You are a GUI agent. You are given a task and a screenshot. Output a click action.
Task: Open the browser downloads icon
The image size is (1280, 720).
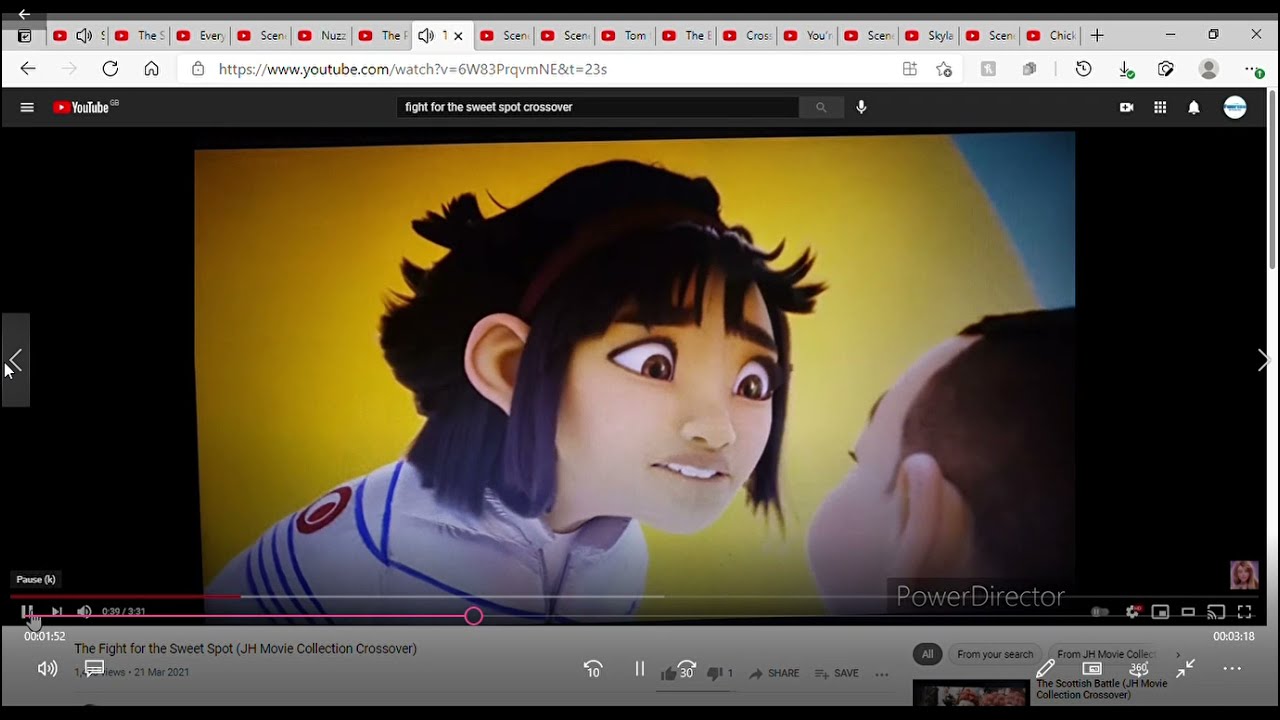click(x=1127, y=69)
